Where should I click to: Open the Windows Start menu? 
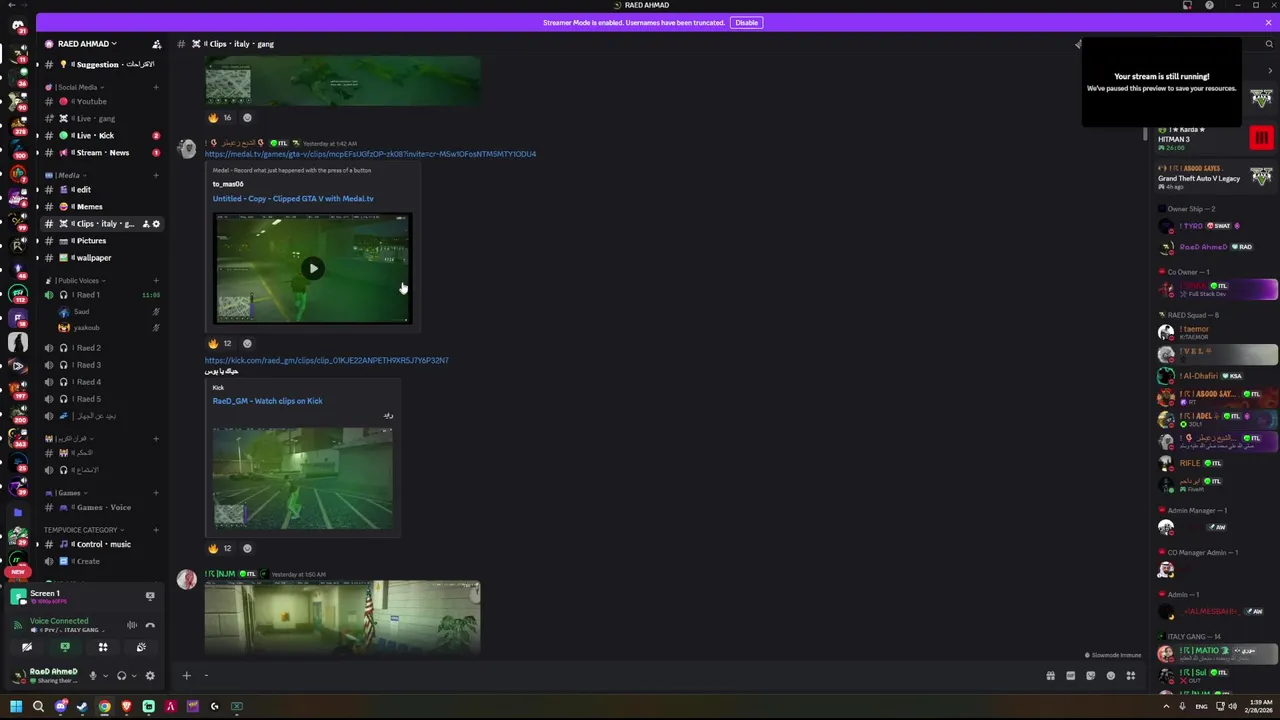click(x=16, y=706)
